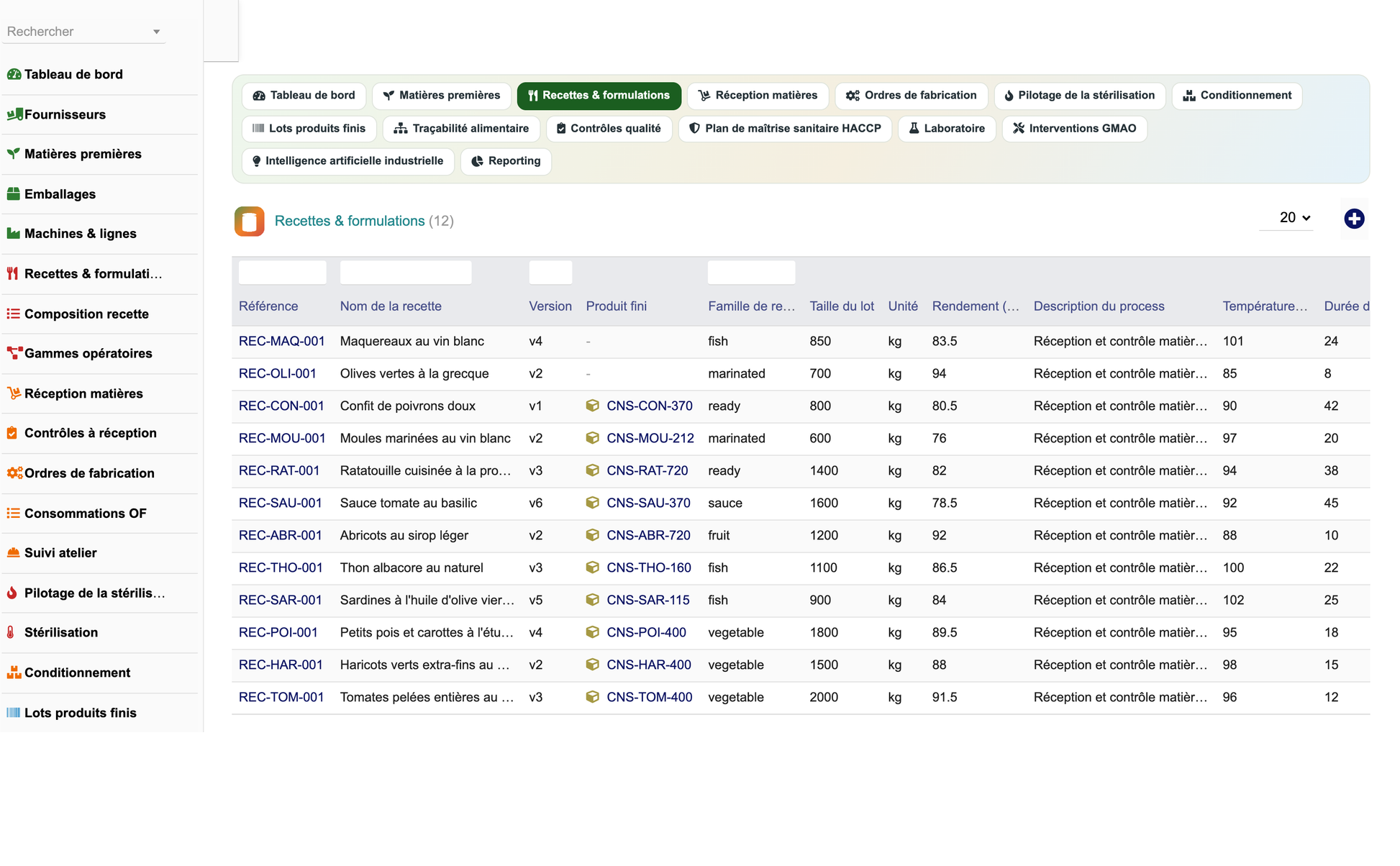Click the sidebar Réception matières cart icon
The width and height of the screenshot is (1400, 866).
14,393
